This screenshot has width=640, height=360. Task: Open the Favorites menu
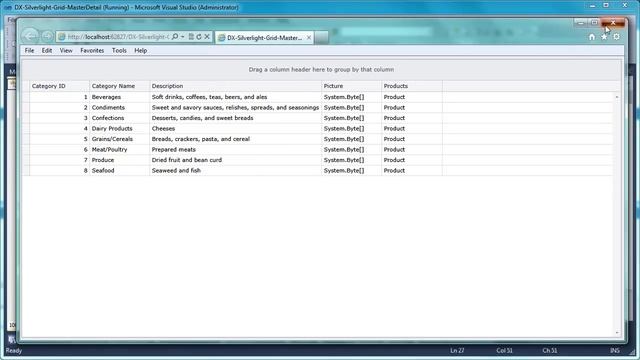tap(92, 51)
